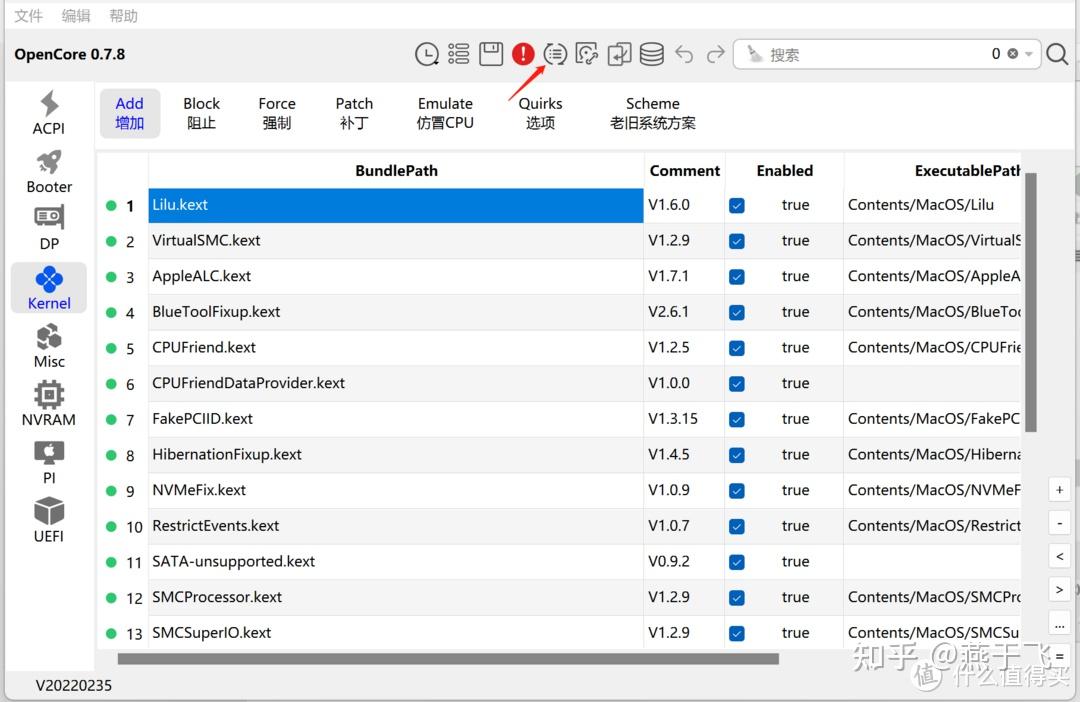The height and width of the screenshot is (702, 1080).
Task: Open the Kernel section in the sidebar
Action: click(48, 287)
